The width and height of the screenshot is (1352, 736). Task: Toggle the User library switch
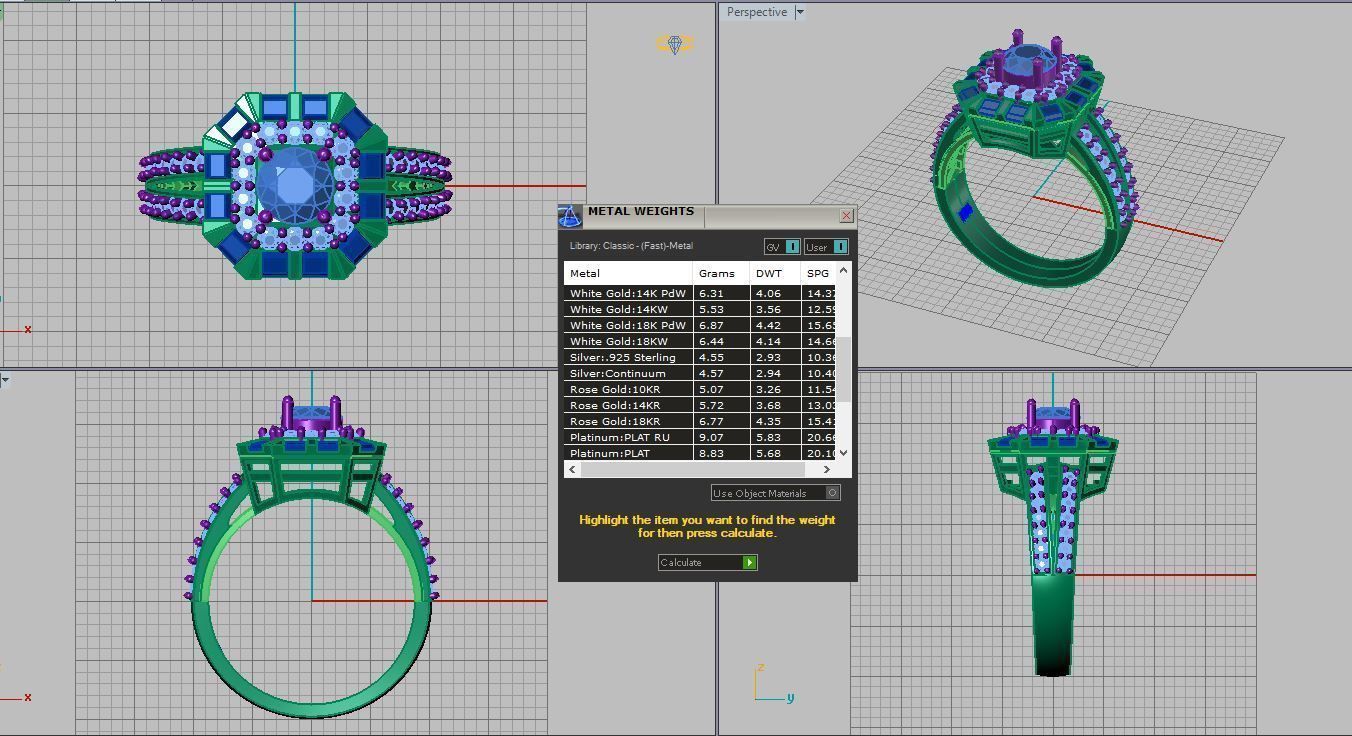click(826, 247)
